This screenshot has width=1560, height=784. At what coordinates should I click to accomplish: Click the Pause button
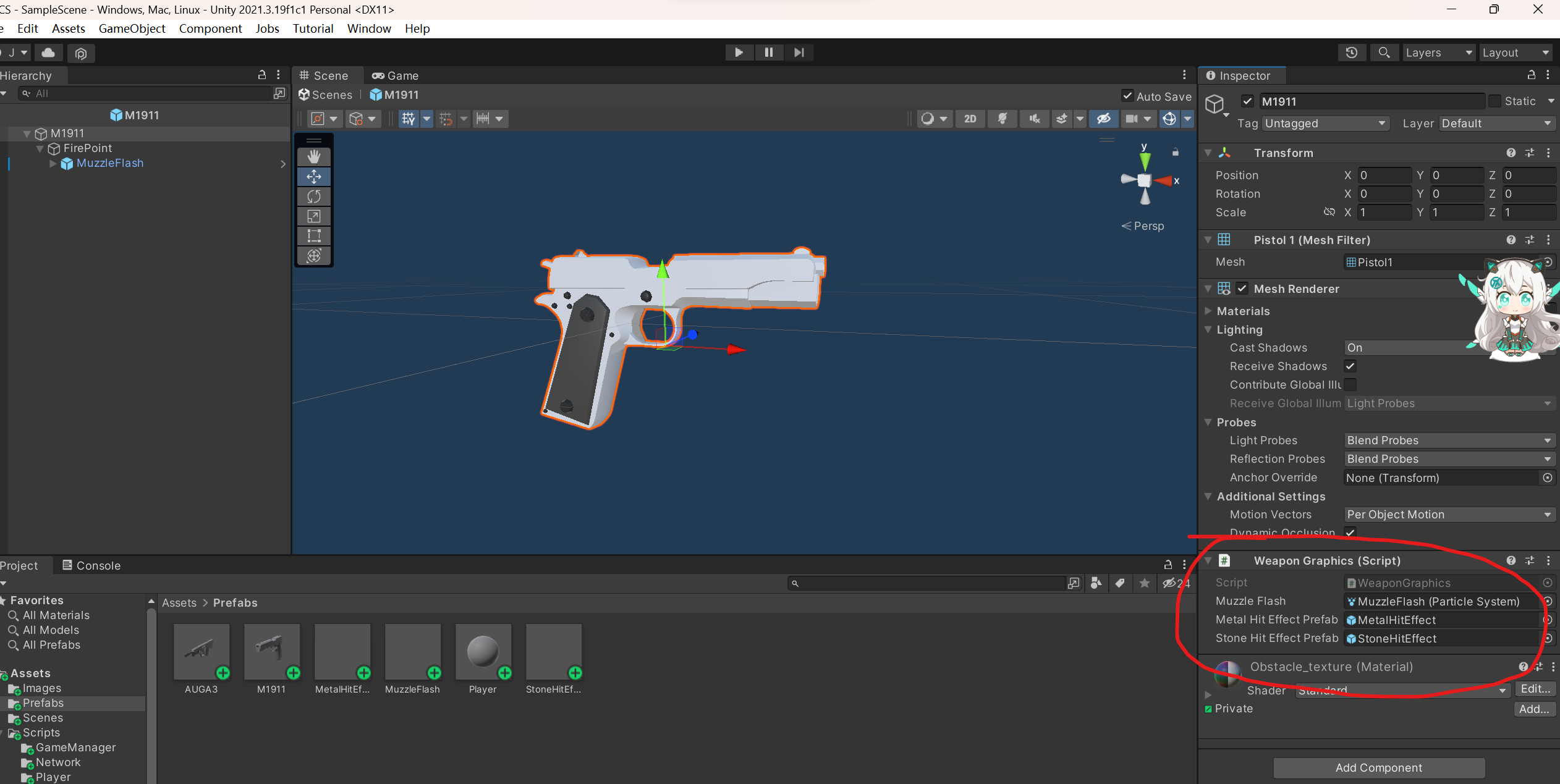769,53
